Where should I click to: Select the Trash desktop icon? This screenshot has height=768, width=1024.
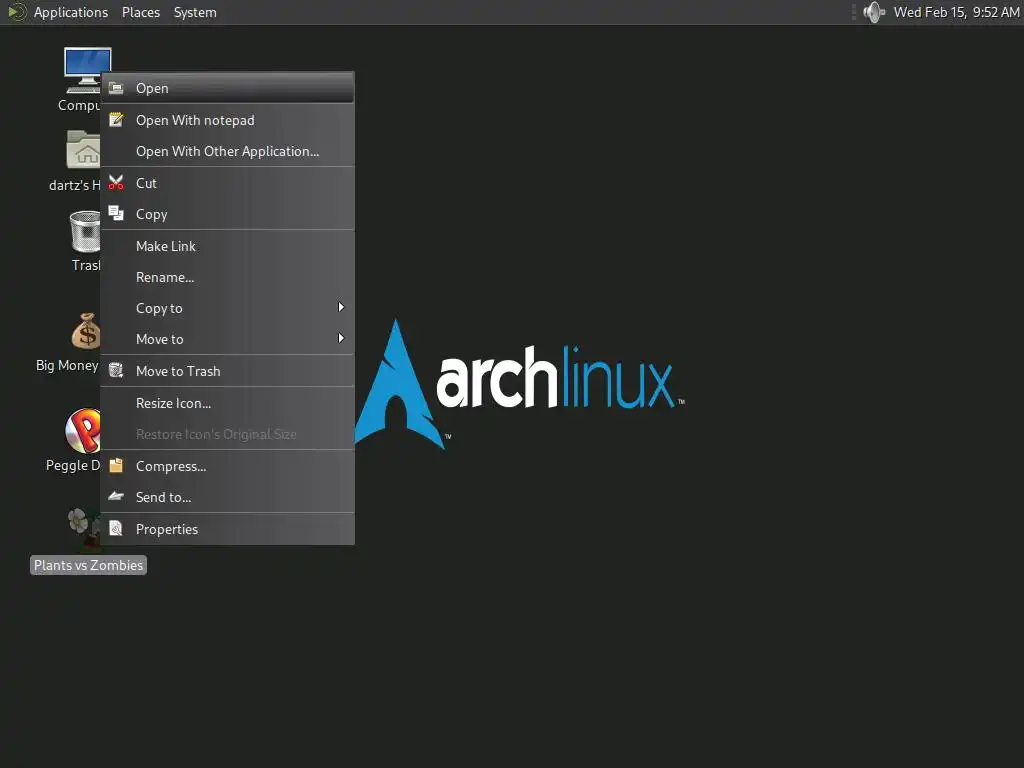tap(85, 231)
